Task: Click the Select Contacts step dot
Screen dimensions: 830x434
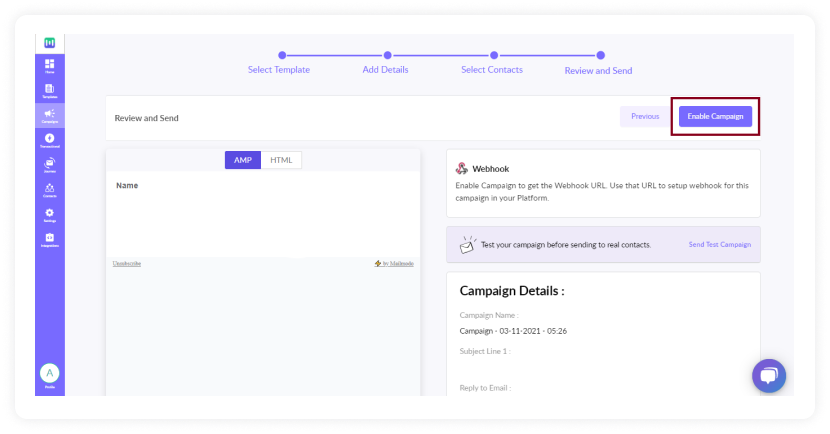Action: point(494,55)
